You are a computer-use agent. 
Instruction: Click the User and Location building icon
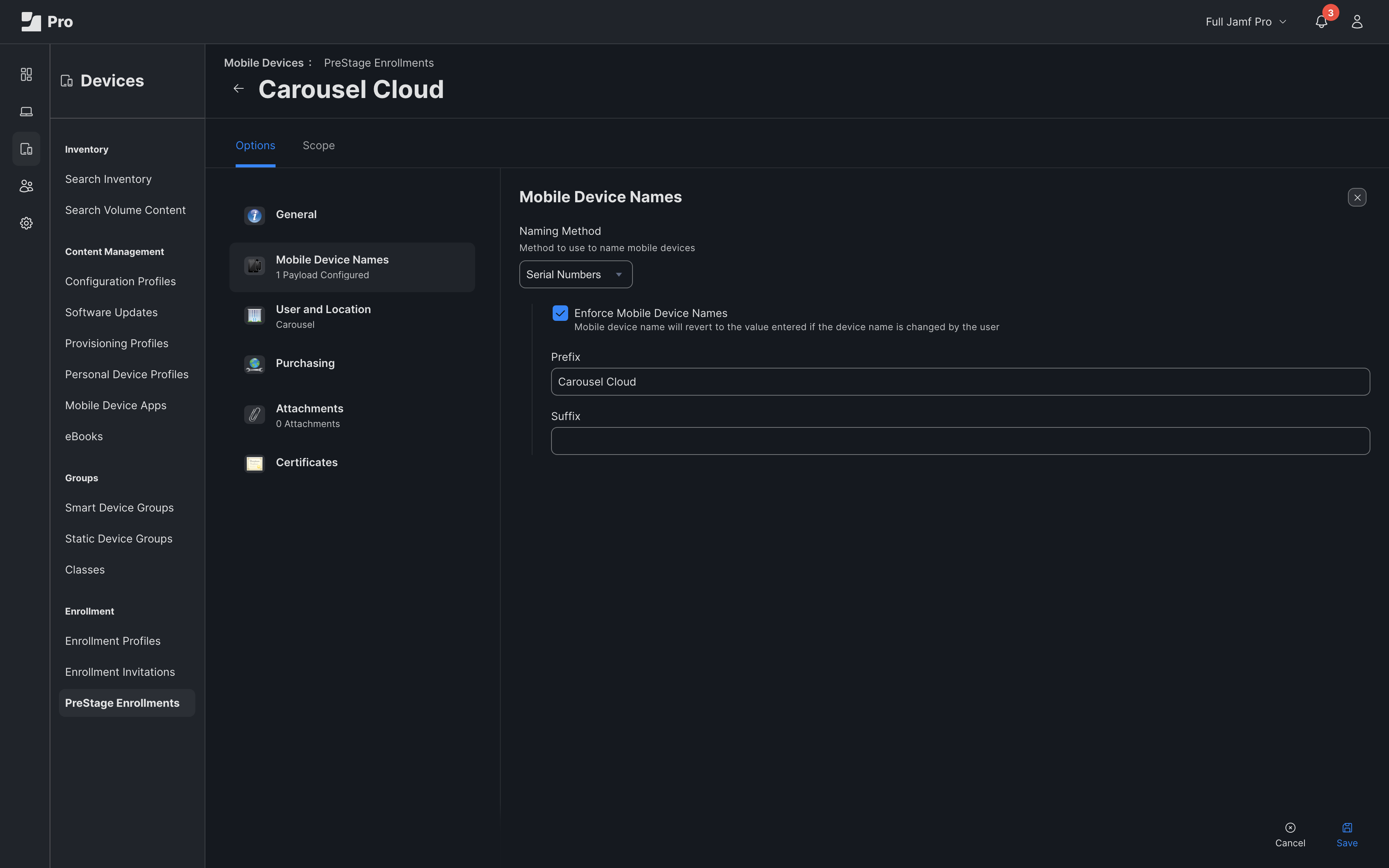click(254, 315)
